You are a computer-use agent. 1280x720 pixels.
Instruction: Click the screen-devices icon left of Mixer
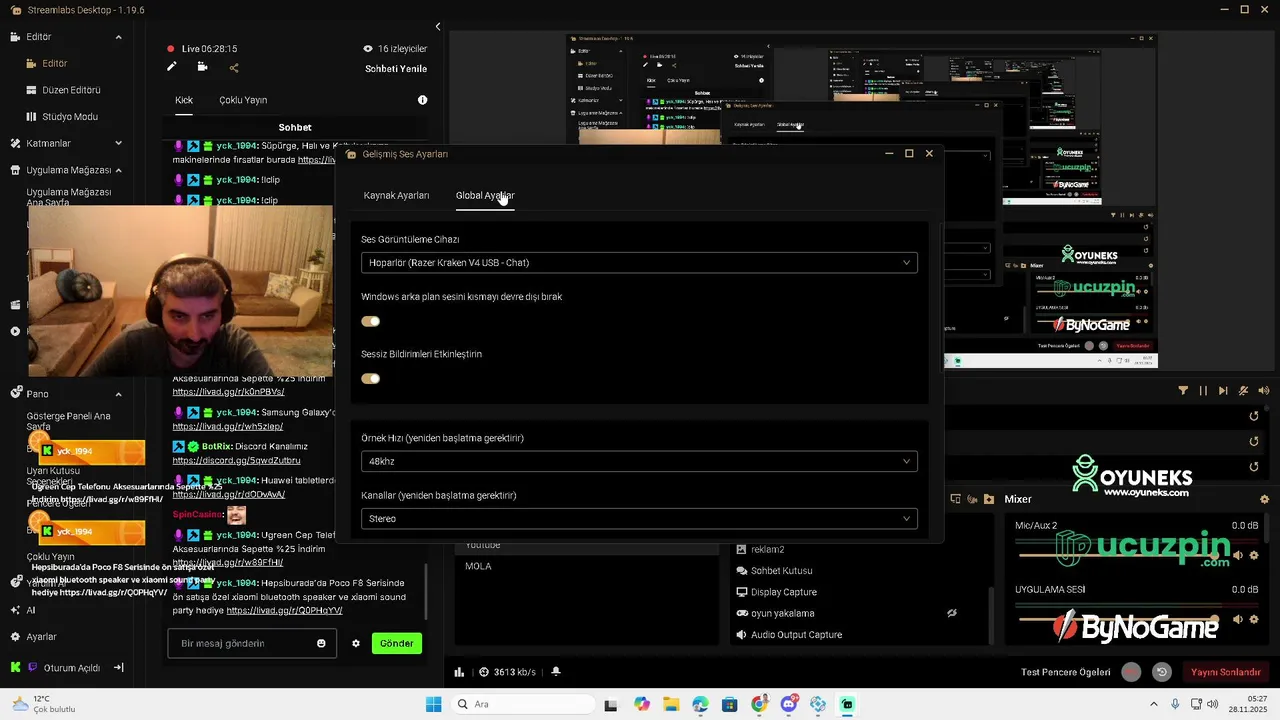pyautogui.click(x=955, y=499)
